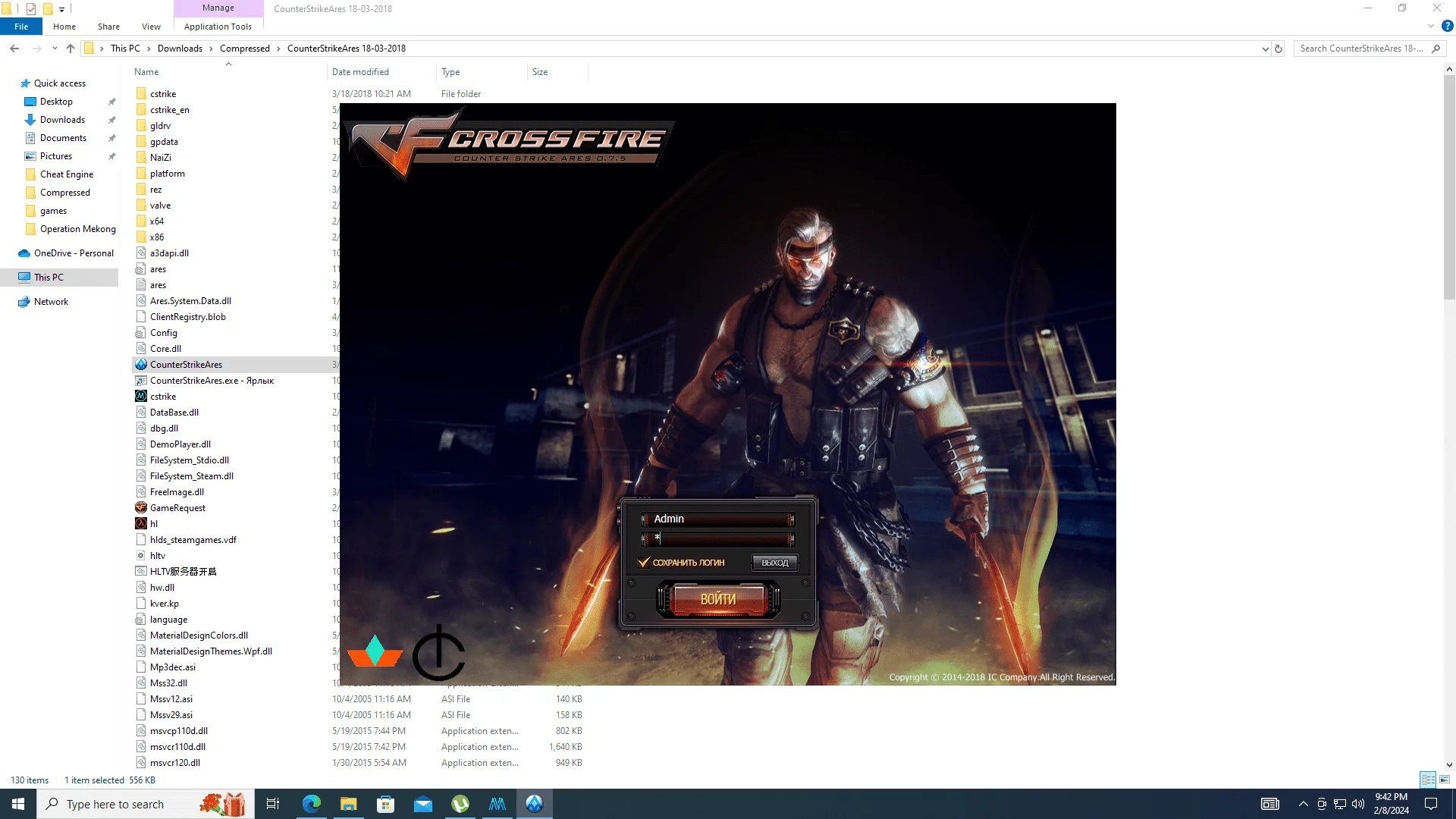The image size is (1456, 819).
Task: Expand the ribbon with chevron arrow
Action: tap(1431, 27)
